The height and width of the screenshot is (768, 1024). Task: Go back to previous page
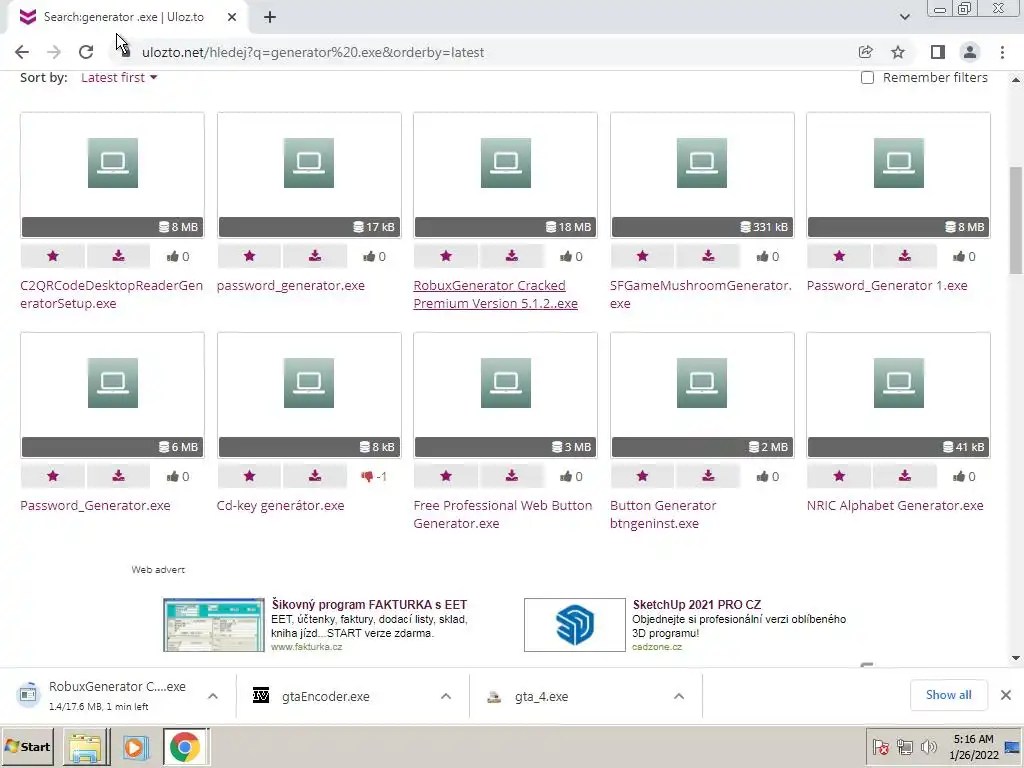[22, 52]
